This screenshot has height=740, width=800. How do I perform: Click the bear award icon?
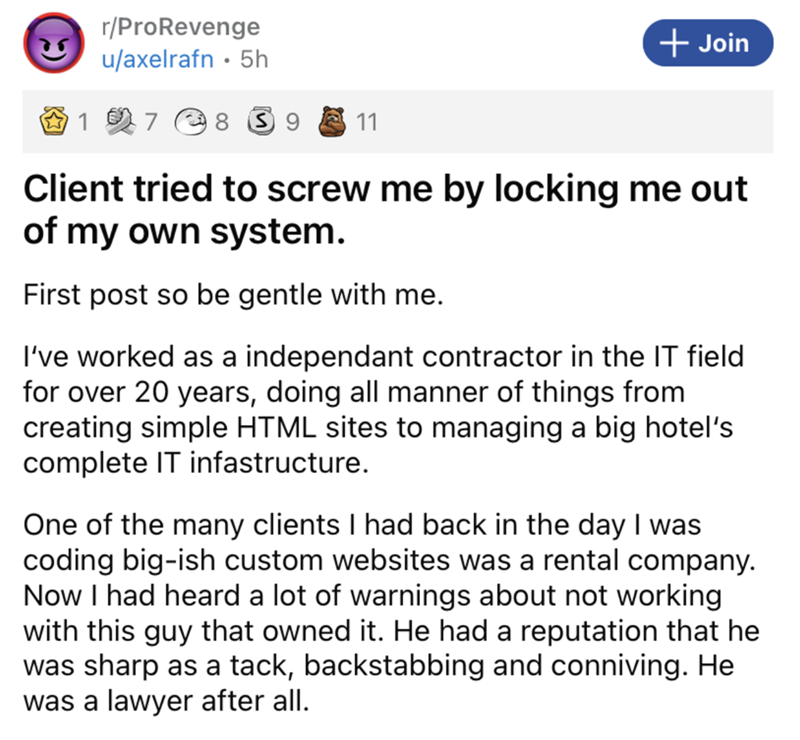(333, 123)
